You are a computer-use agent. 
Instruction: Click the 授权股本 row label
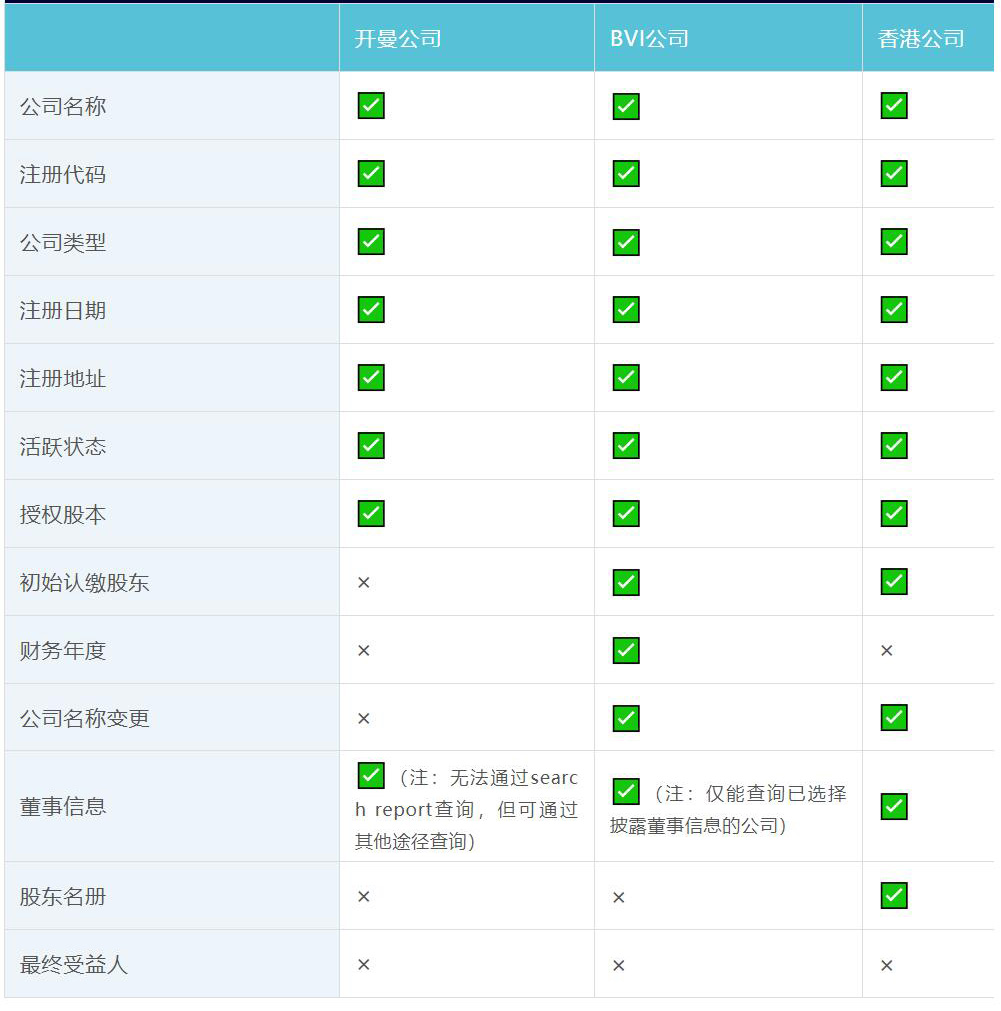coord(63,515)
